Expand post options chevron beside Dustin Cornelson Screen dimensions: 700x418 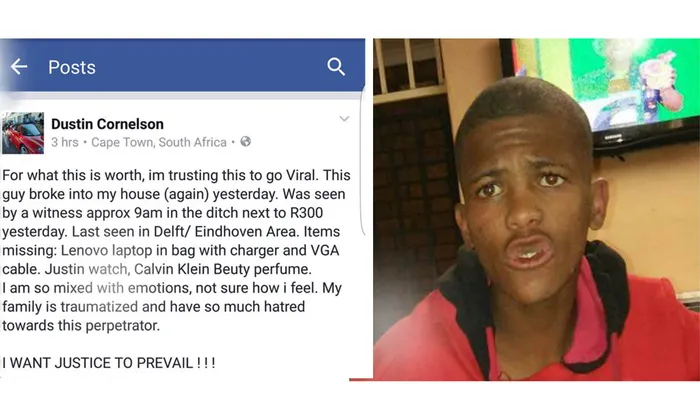(344, 119)
